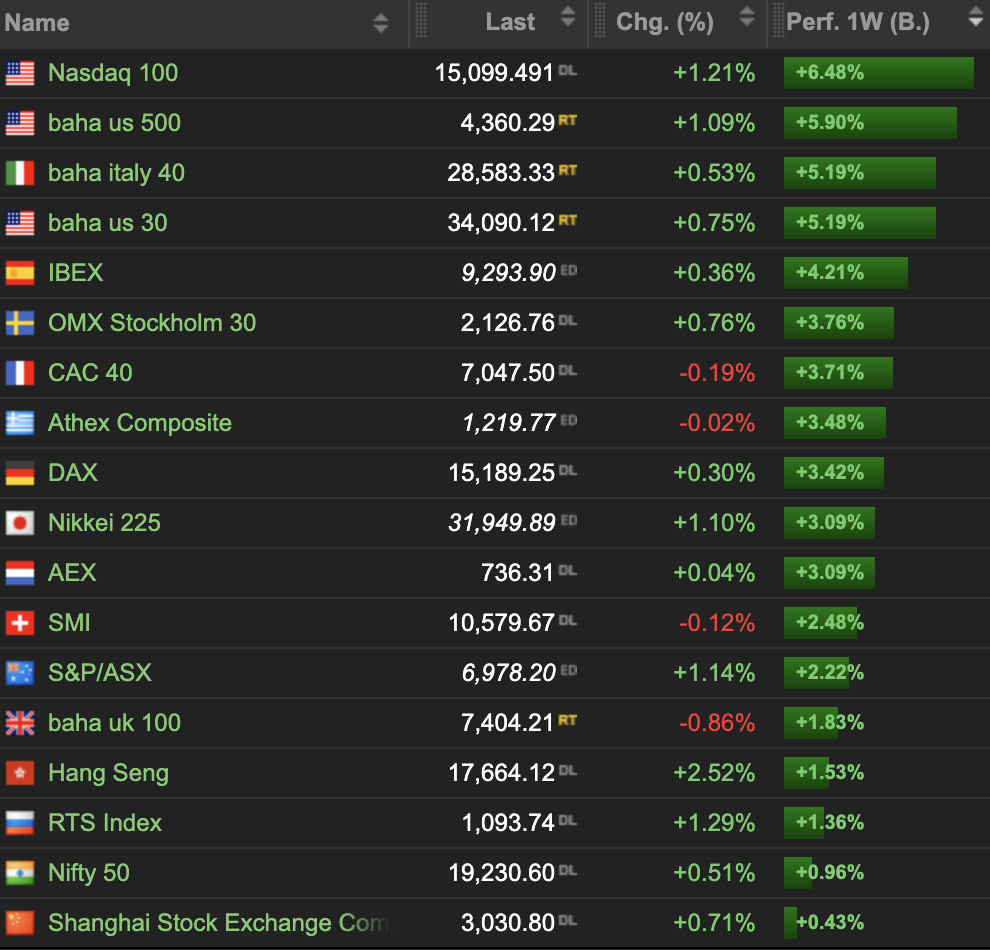Open the DAX index link
This screenshot has height=950, width=990.
point(73,473)
